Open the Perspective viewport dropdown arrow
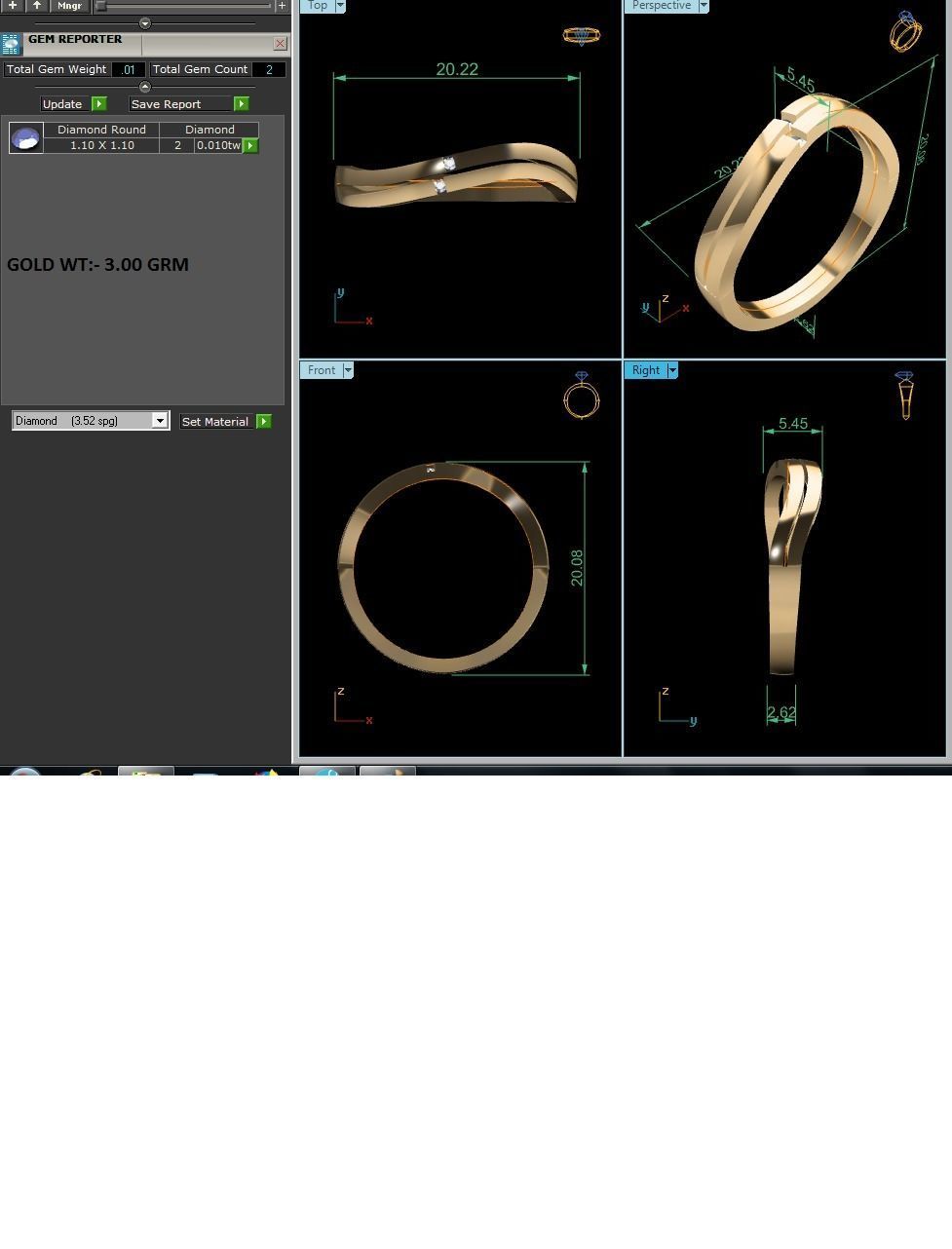This screenshot has height=1249, width=952. pyautogui.click(x=704, y=6)
